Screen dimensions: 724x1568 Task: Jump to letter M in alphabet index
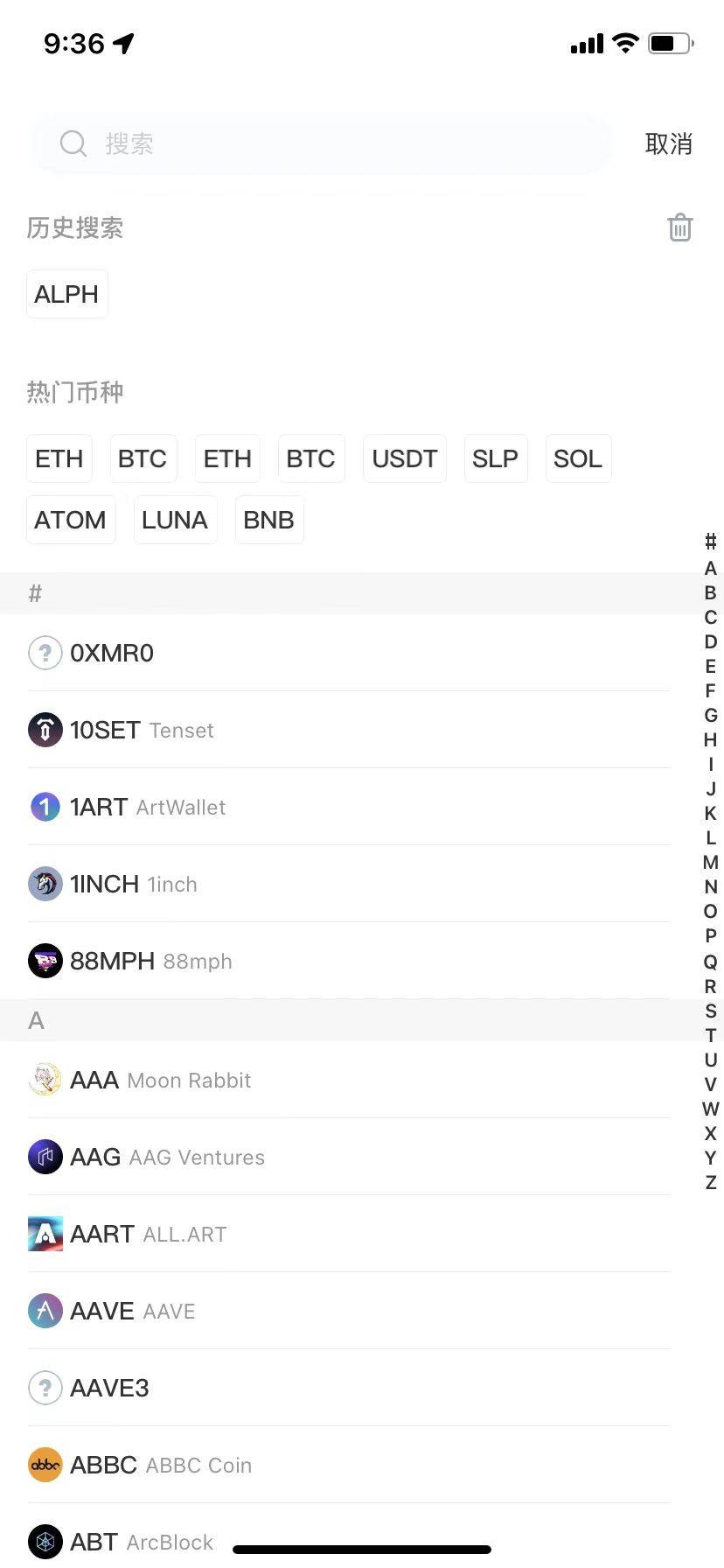click(x=710, y=863)
